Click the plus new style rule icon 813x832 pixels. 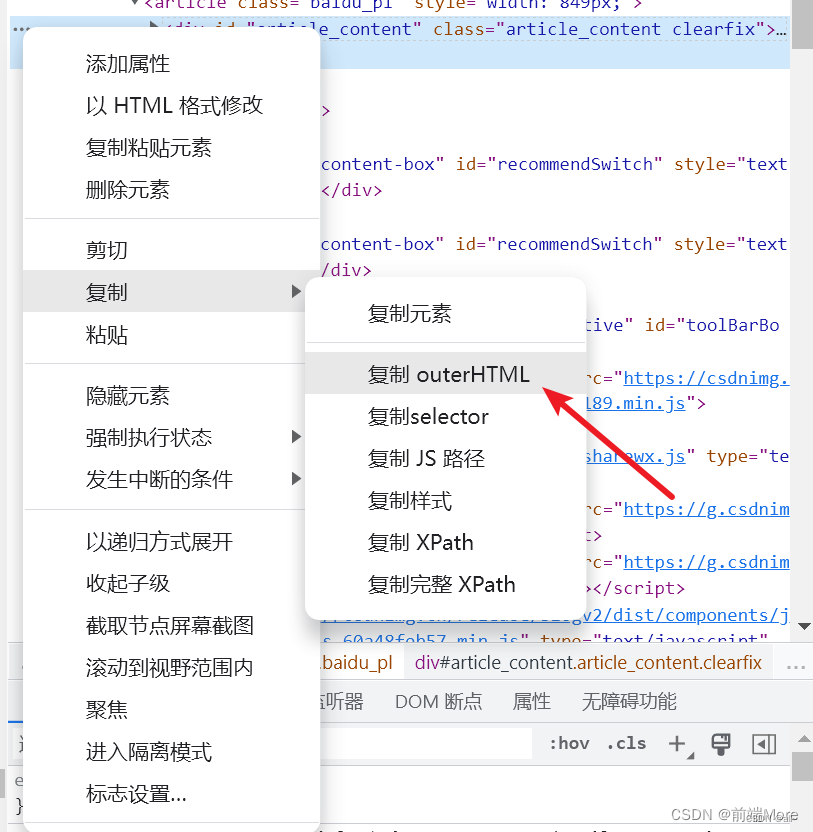678,744
